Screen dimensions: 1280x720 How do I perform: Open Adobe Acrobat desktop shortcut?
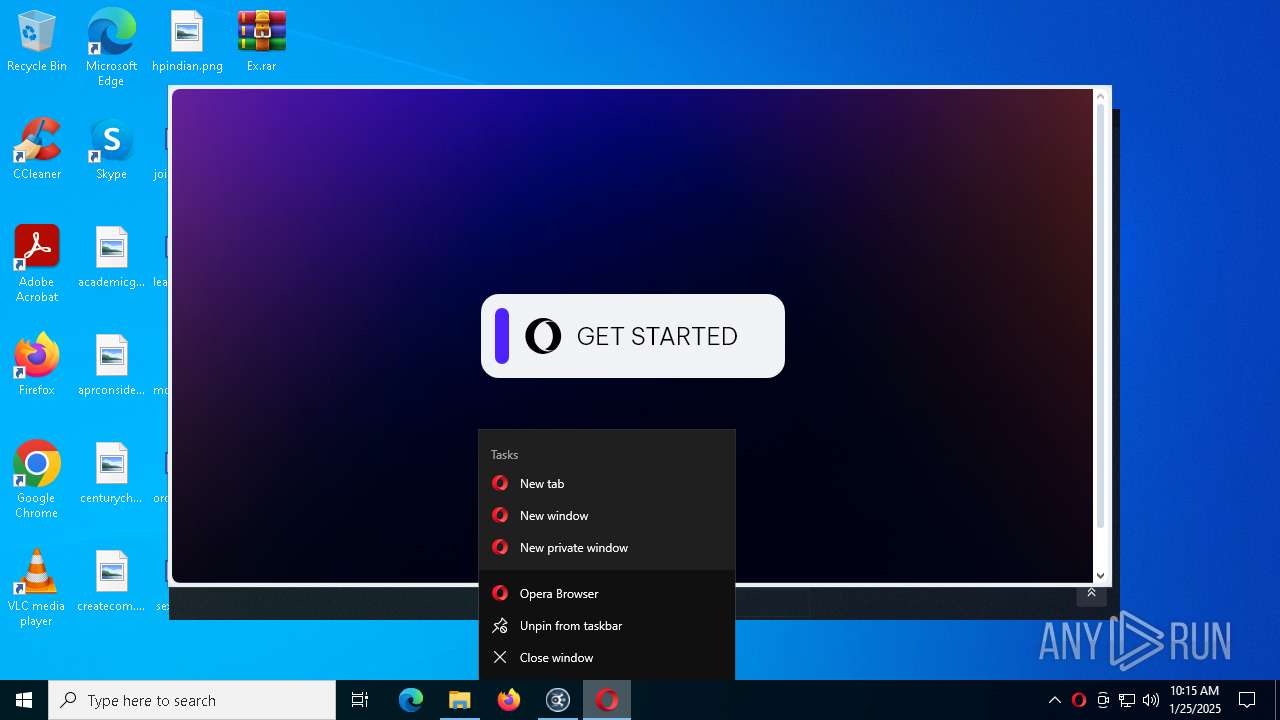[x=37, y=264]
